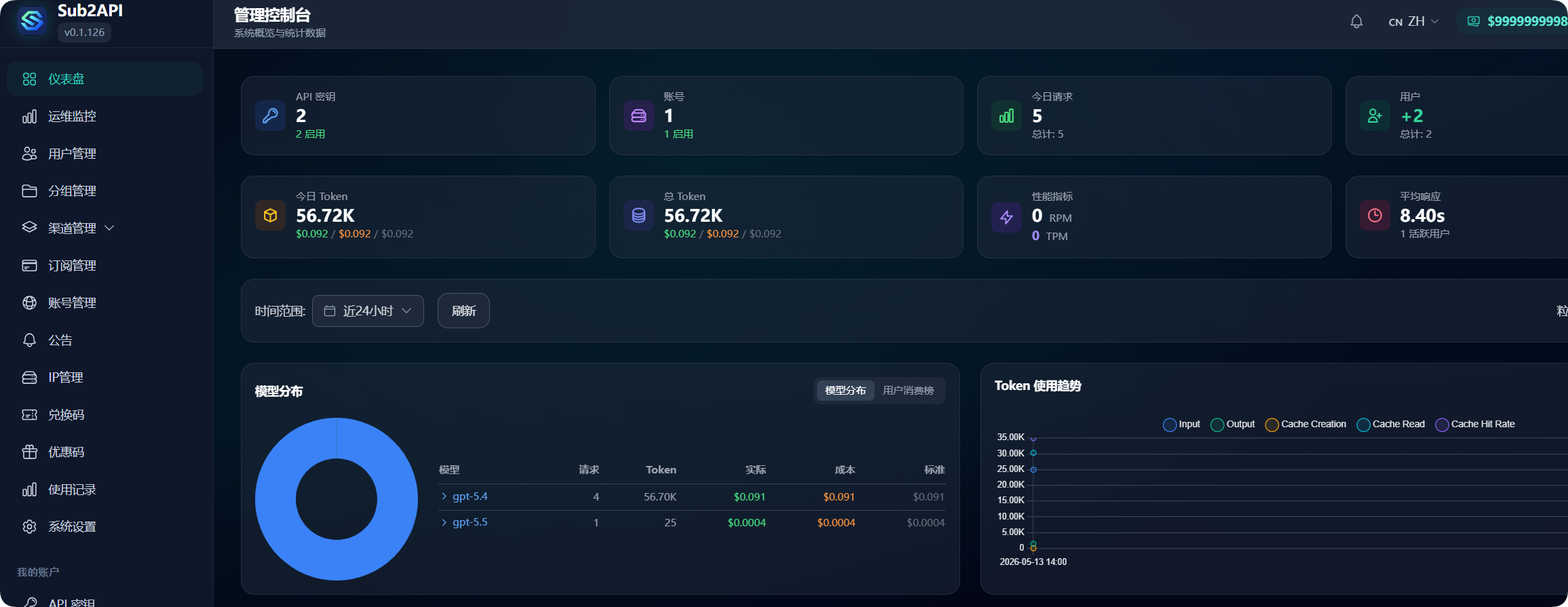Click the total Token database icon
1568x607 pixels.
tap(638, 216)
